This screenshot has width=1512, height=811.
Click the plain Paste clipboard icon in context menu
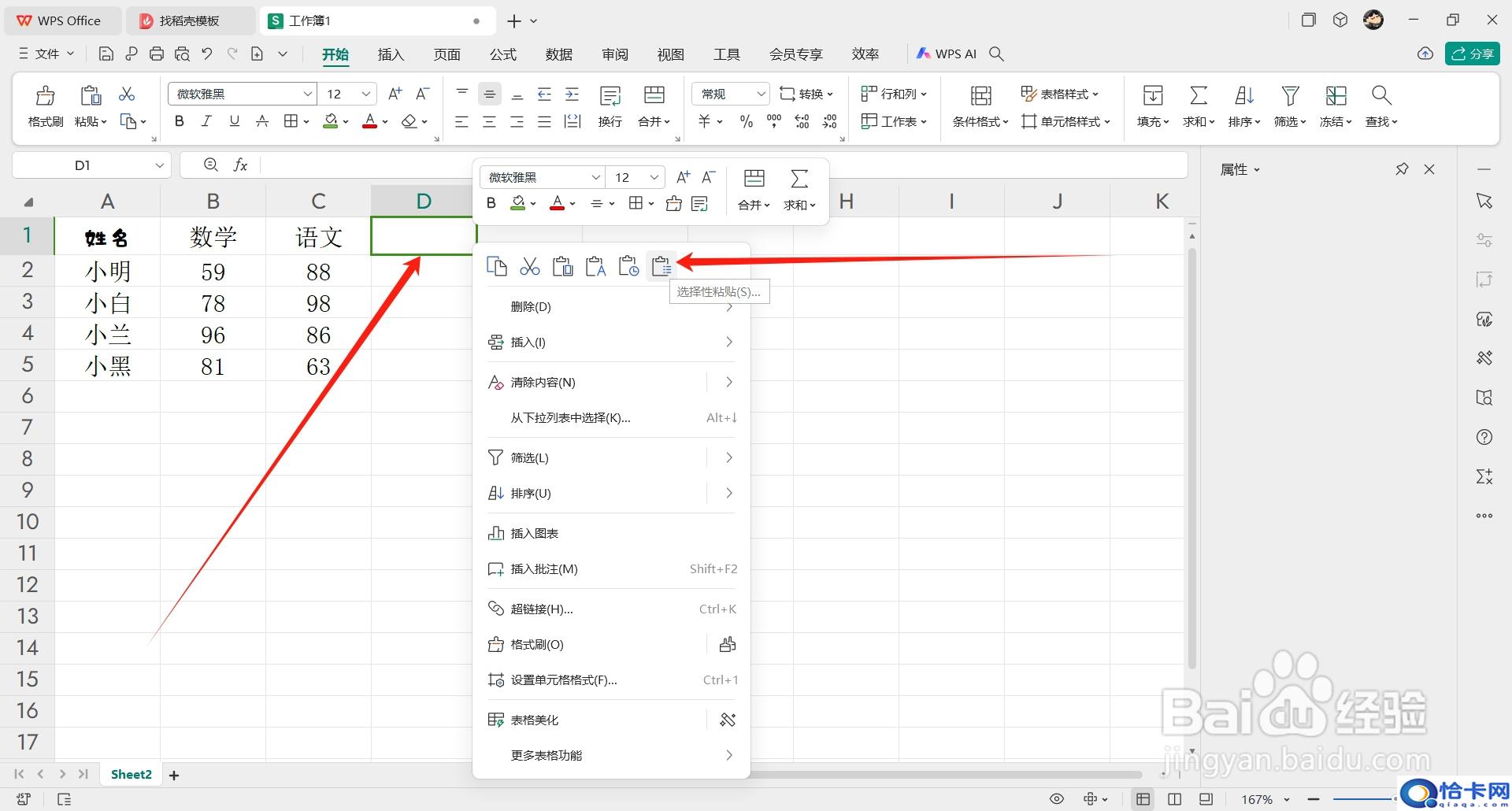pos(563,267)
